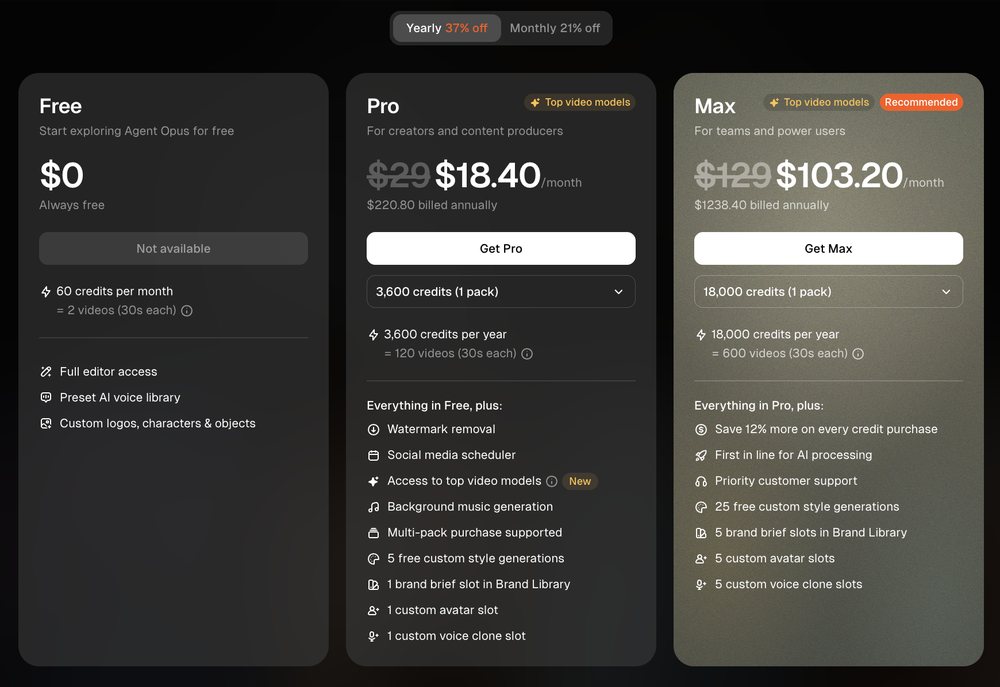Click info icon after Access to top video models
The width and height of the screenshot is (1000, 687).
tap(552, 482)
